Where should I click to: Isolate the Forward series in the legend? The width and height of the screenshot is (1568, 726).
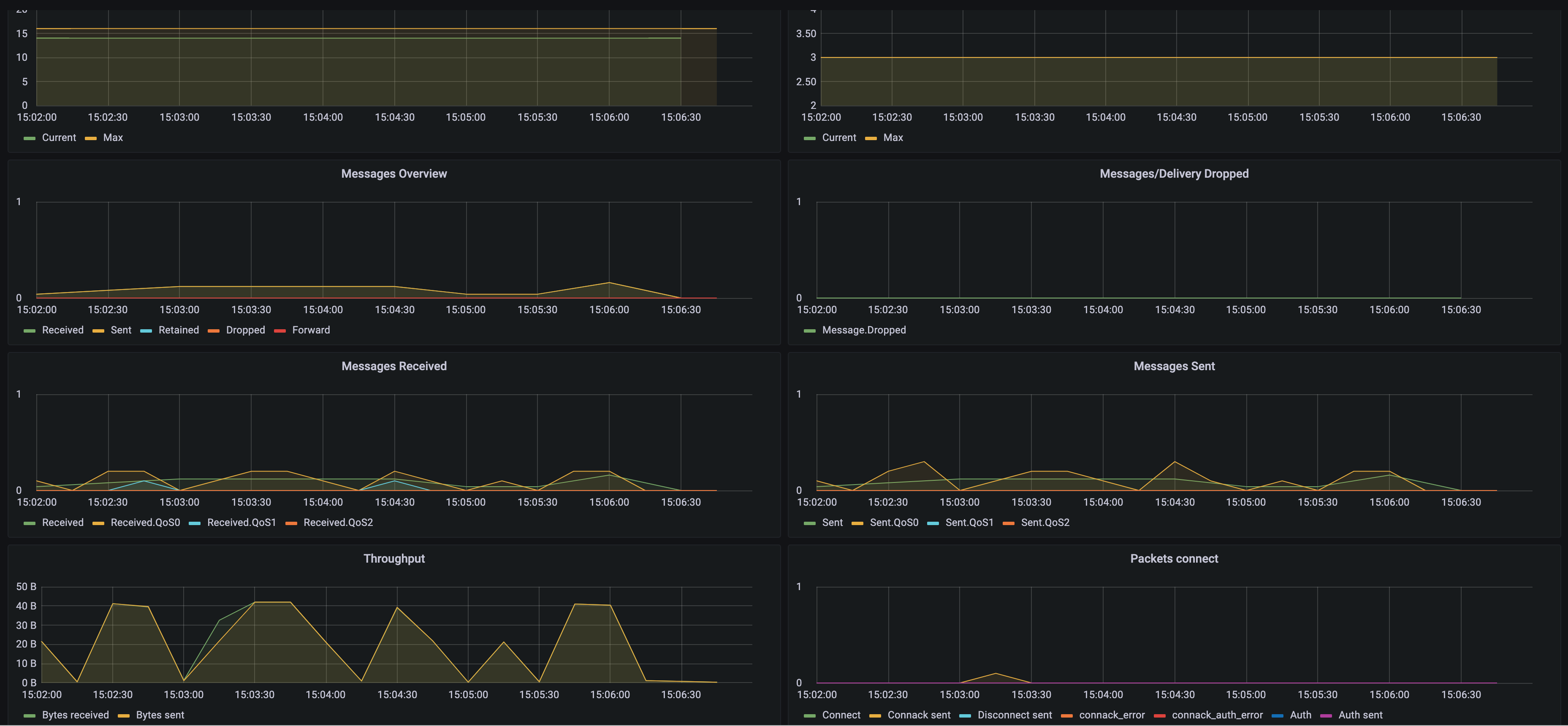click(x=310, y=330)
